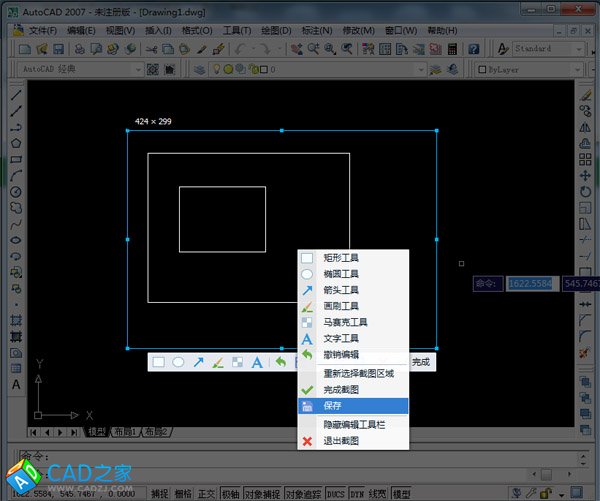Screen dimensions: 600x501
Task: Toggle 栅格 grid display in status bar
Action: (x=182, y=493)
